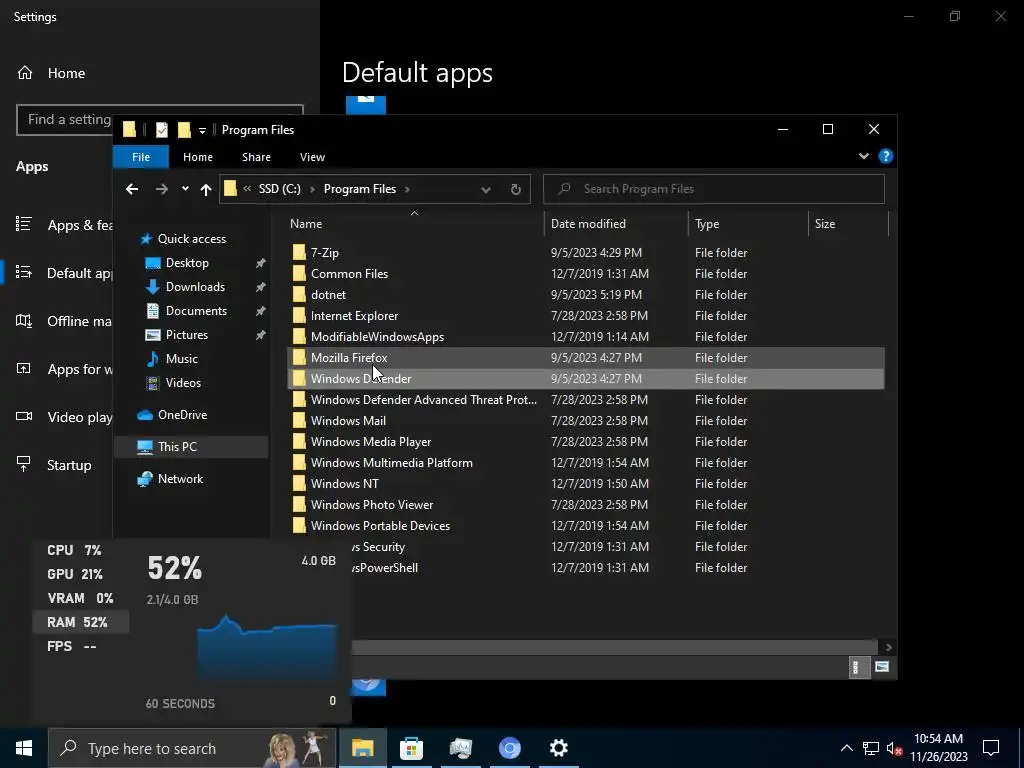Click the muted volume tray icon
The image size is (1024, 768).
pos(894,748)
